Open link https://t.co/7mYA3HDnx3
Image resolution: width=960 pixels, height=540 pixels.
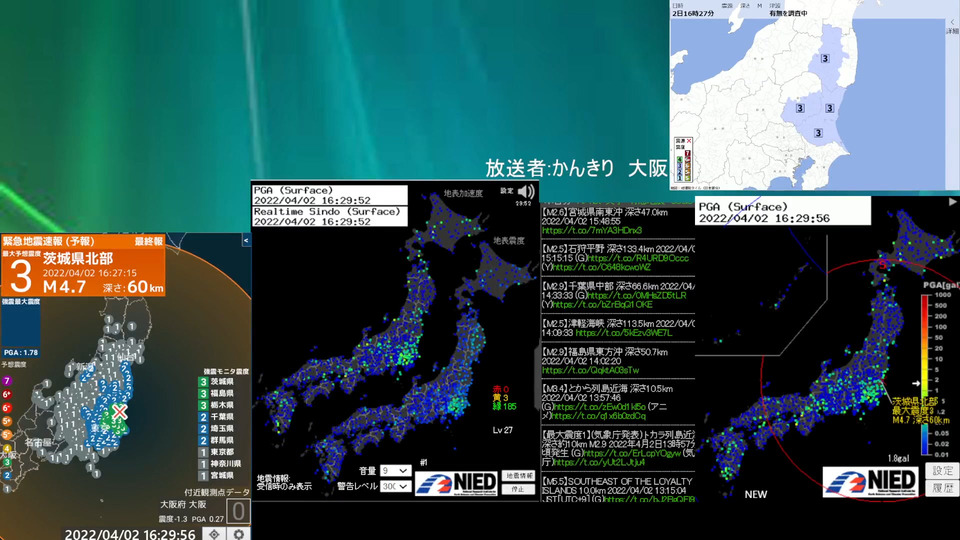[x=592, y=230]
